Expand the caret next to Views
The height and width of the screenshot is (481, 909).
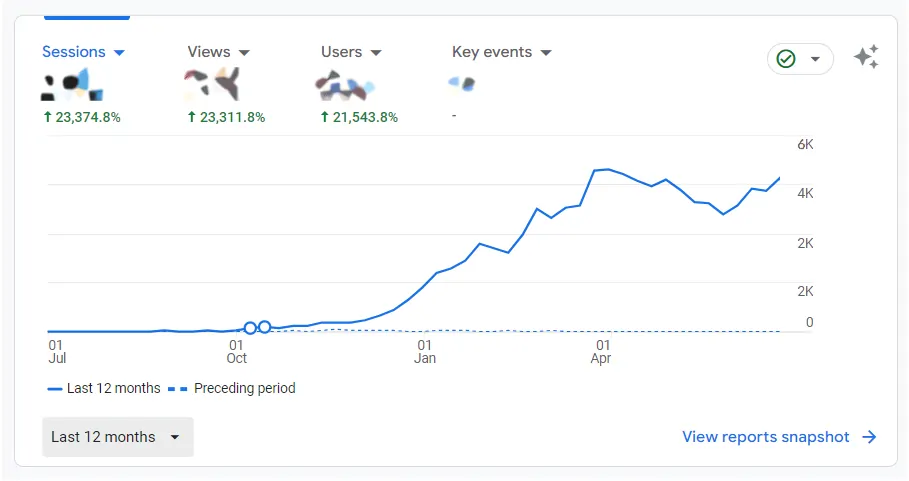[244, 52]
